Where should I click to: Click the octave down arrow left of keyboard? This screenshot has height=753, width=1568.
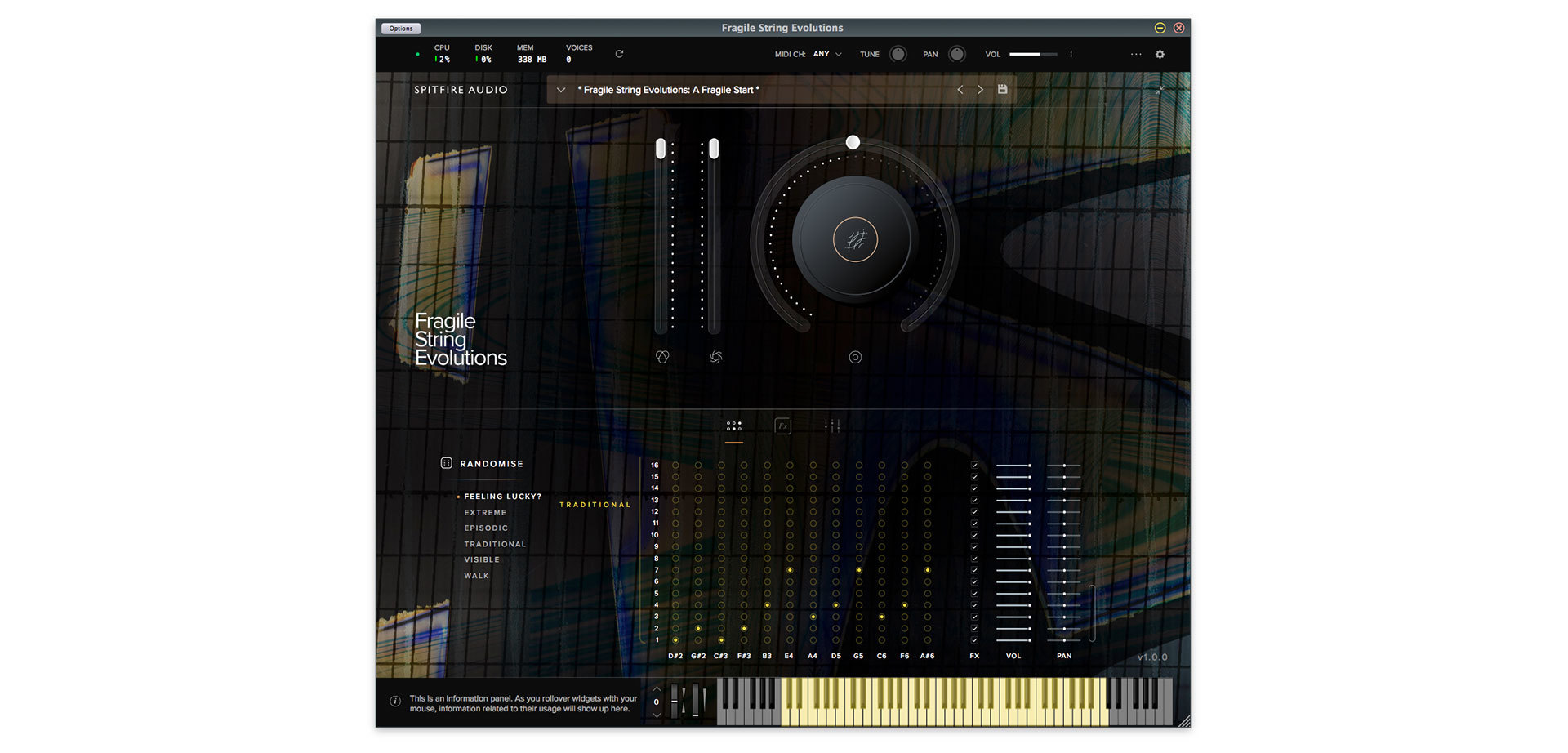(657, 715)
